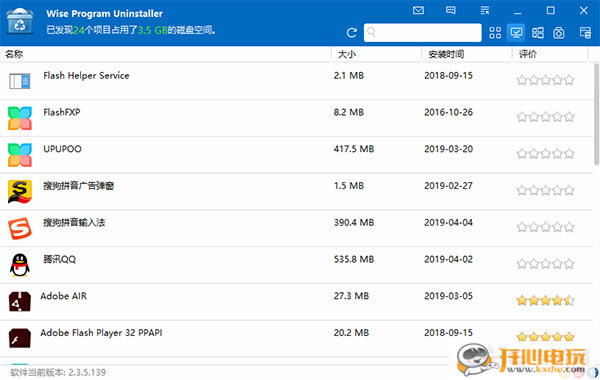Open the Windows apps view icon
Image resolution: width=600 pixels, height=380 pixels.
tap(538, 33)
